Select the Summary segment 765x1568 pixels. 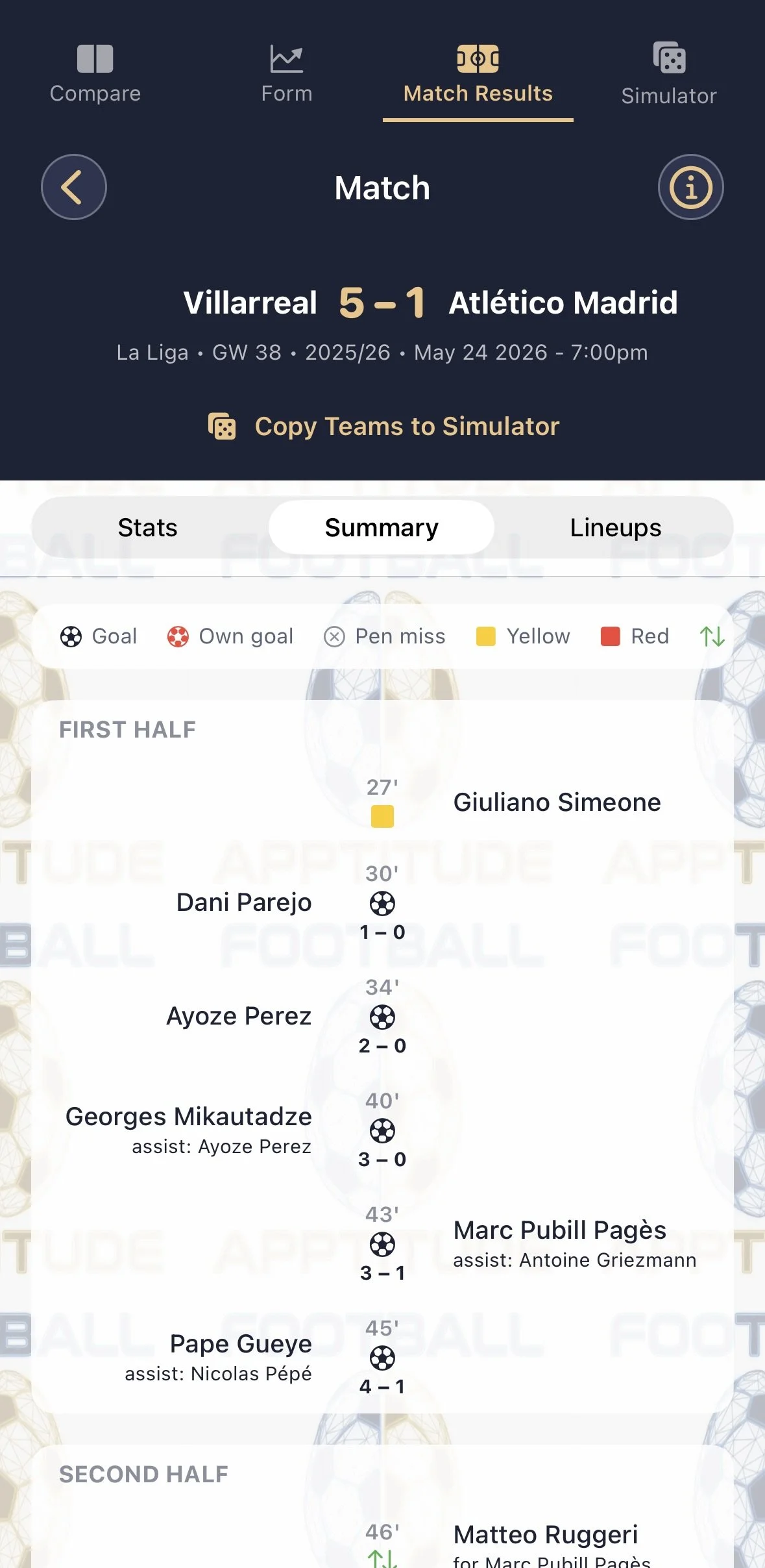click(382, 528)
